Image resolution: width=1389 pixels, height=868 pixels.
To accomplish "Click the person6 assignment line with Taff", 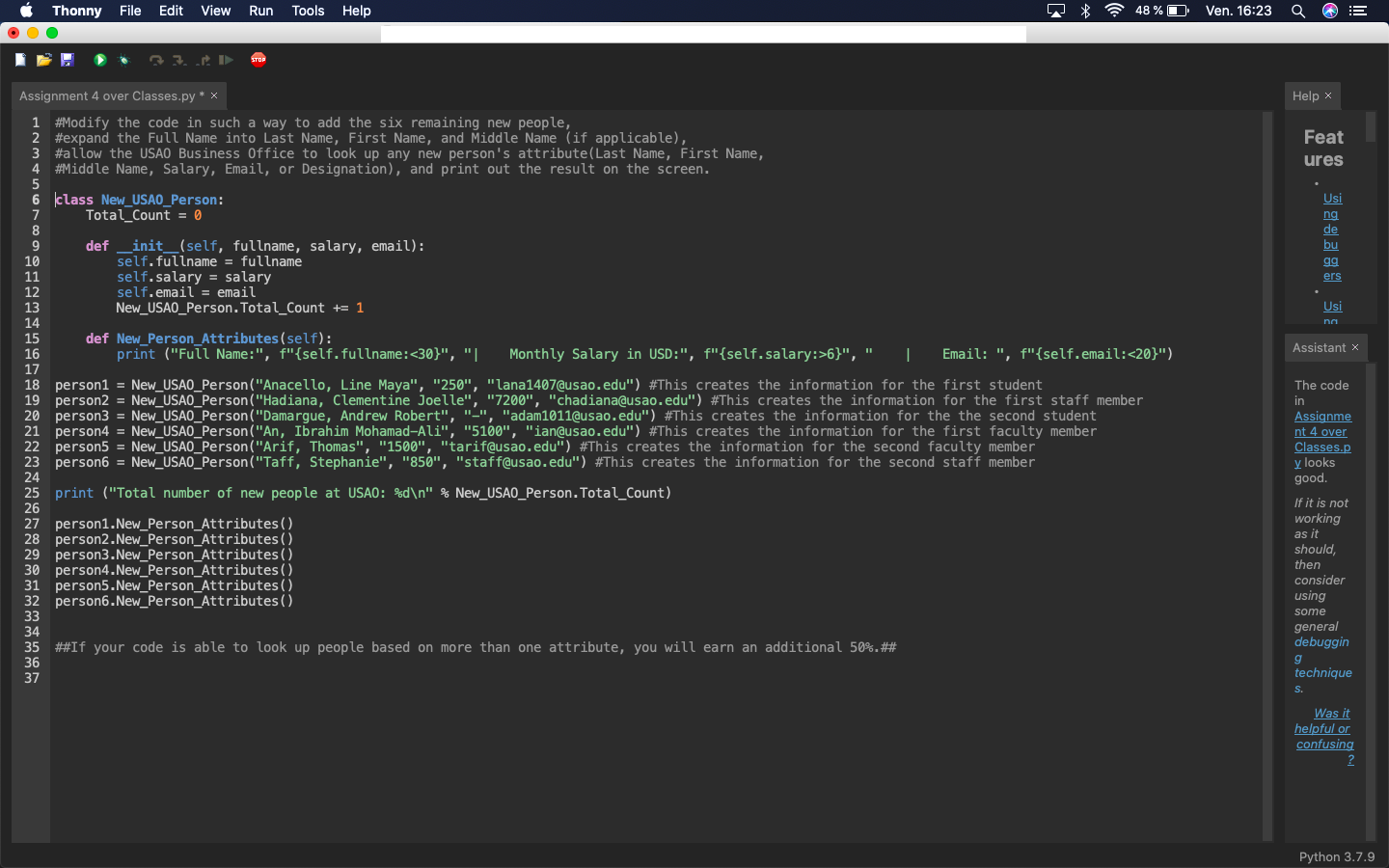I will pos(544,462).
